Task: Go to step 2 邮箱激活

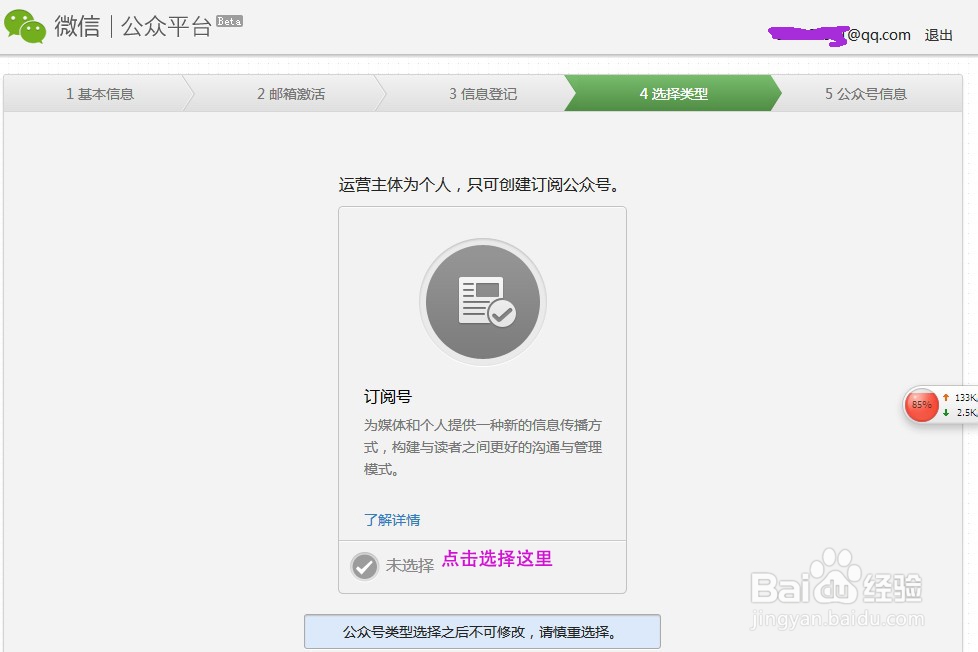Action: [291, 94]
